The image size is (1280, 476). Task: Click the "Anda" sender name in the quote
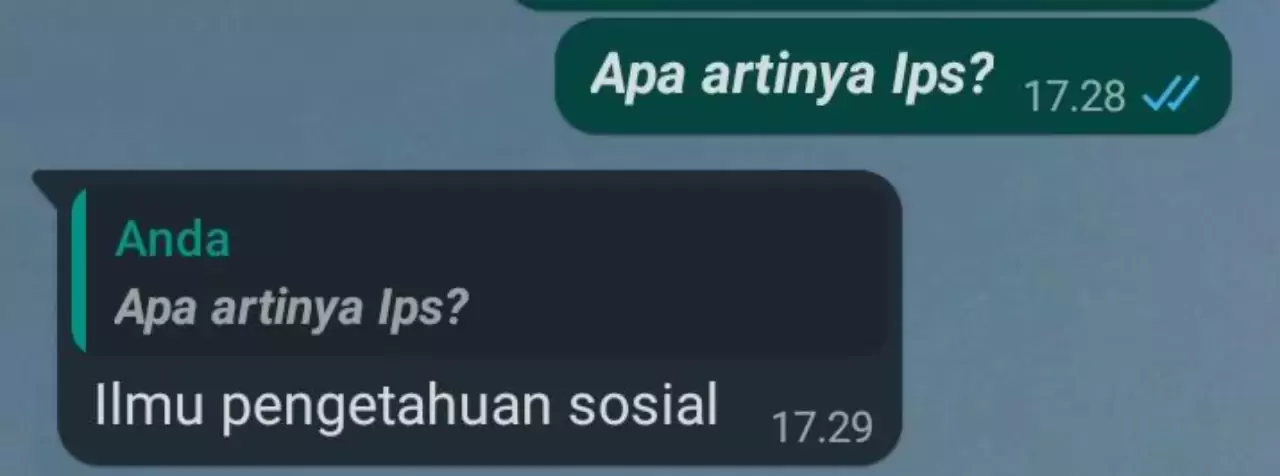pyautogui.click(x=172, y=239)
